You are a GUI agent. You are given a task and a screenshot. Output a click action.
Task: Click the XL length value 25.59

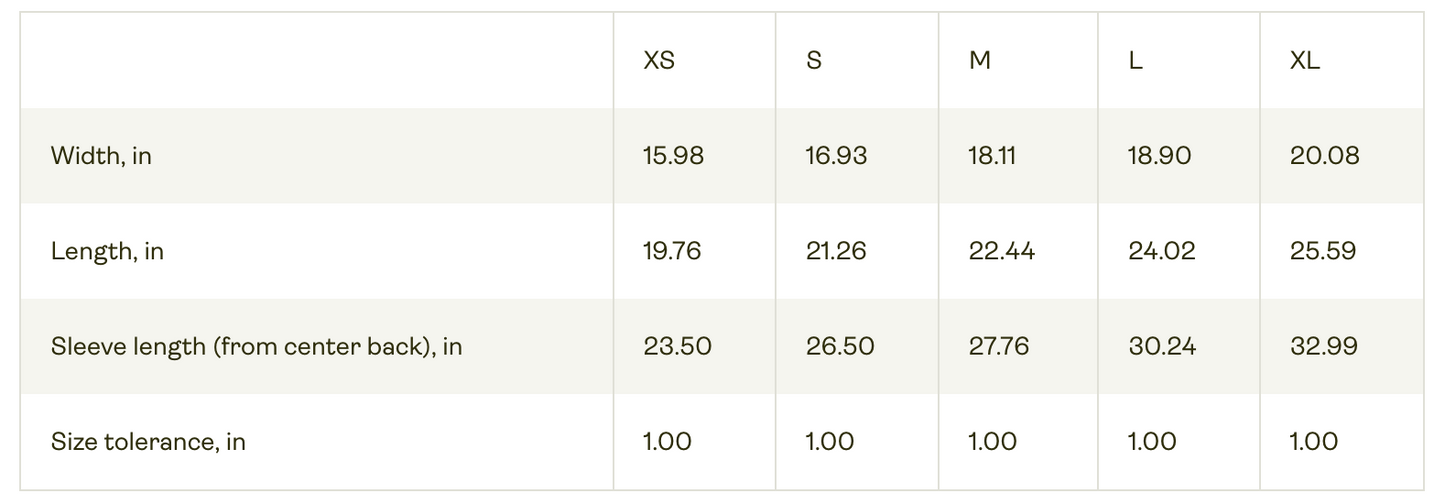pos(1323,251)
